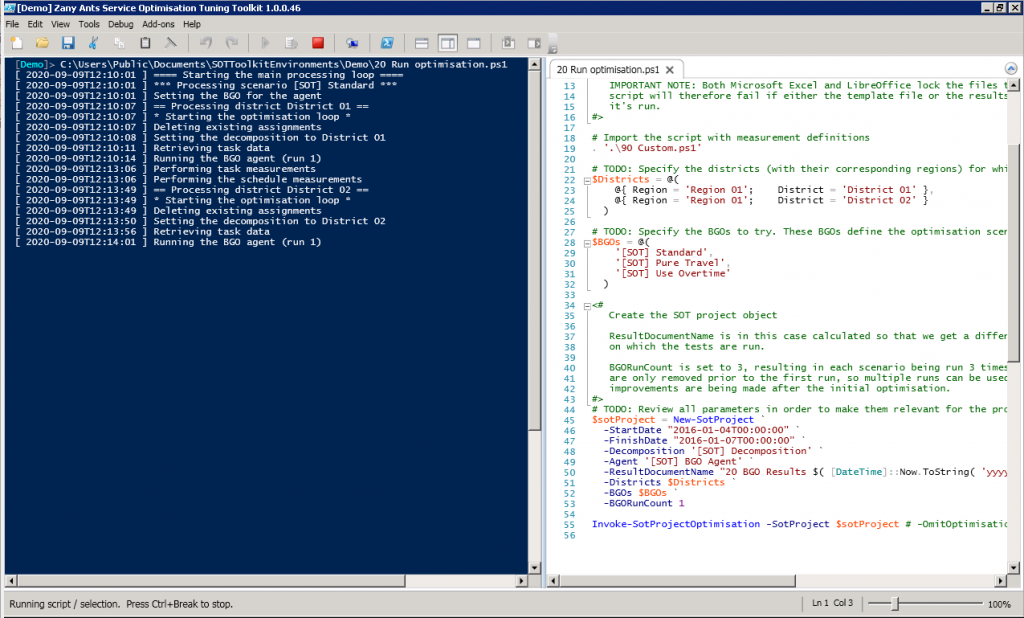The height and width of the screenshot is (618, 1024).
Task: Click the console vertical scrollbar thumb
Action: (x=534, y=250)
